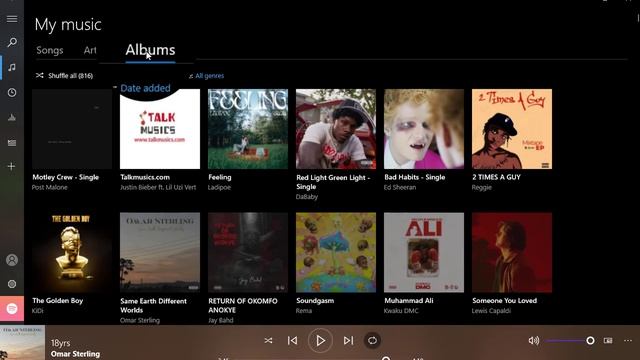
Task: Open Now playing bars icon
Action: pyautogui.click(x=12, y=118)
